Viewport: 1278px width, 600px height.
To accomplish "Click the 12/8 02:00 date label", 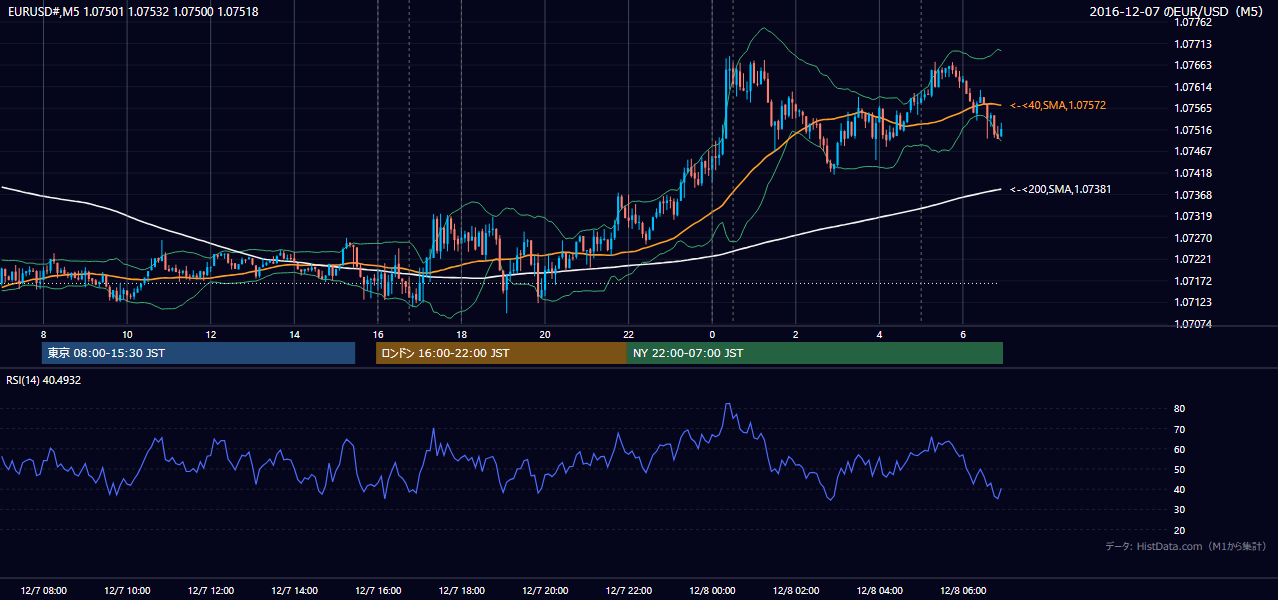I will pos(795,590).
